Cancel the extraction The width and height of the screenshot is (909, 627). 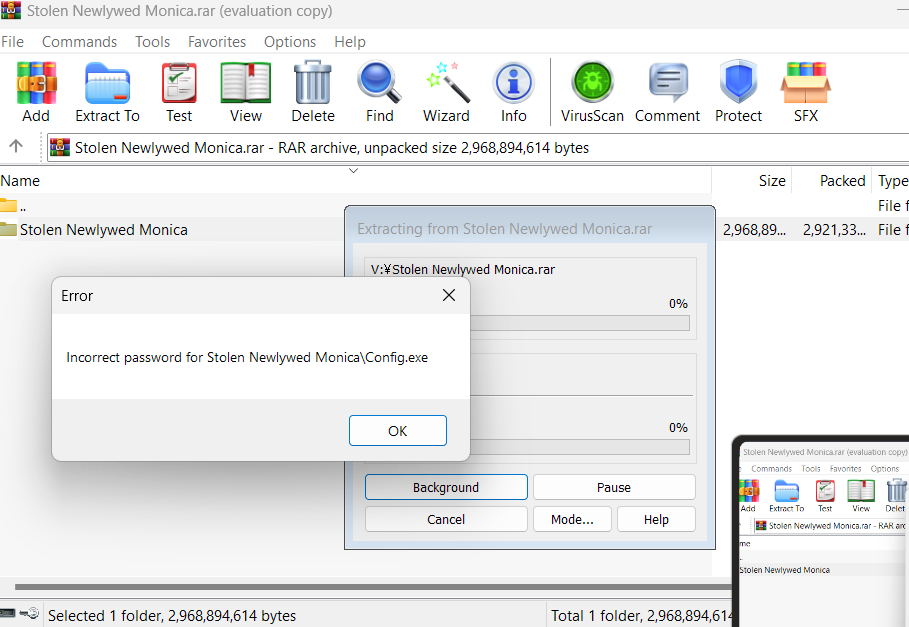(446, 519)
